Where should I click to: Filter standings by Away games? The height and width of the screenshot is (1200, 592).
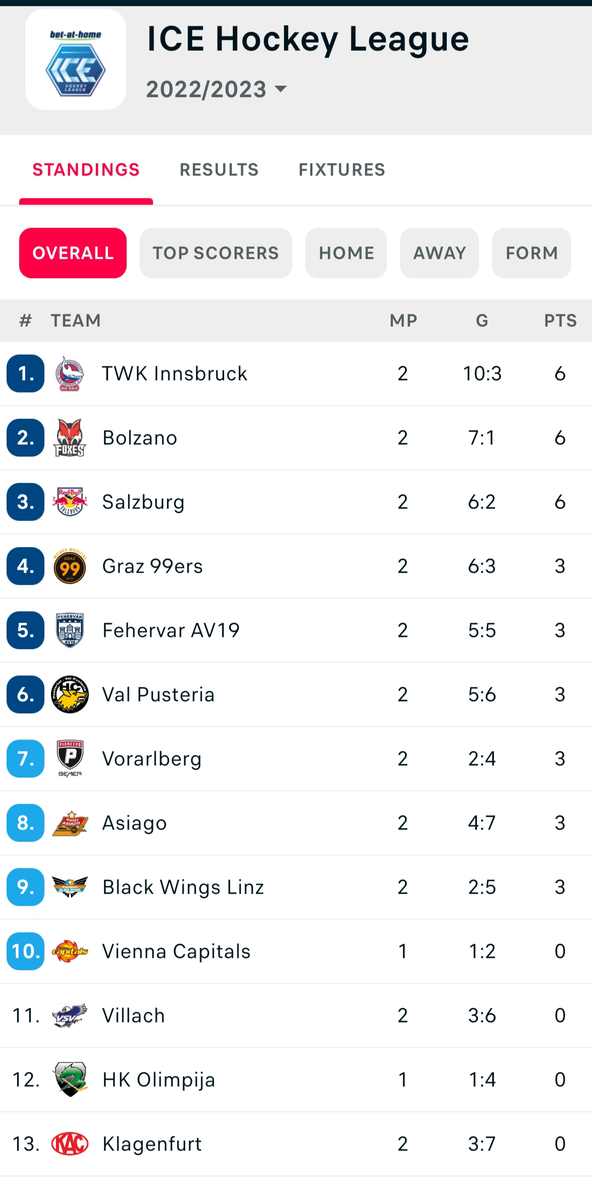440,253
